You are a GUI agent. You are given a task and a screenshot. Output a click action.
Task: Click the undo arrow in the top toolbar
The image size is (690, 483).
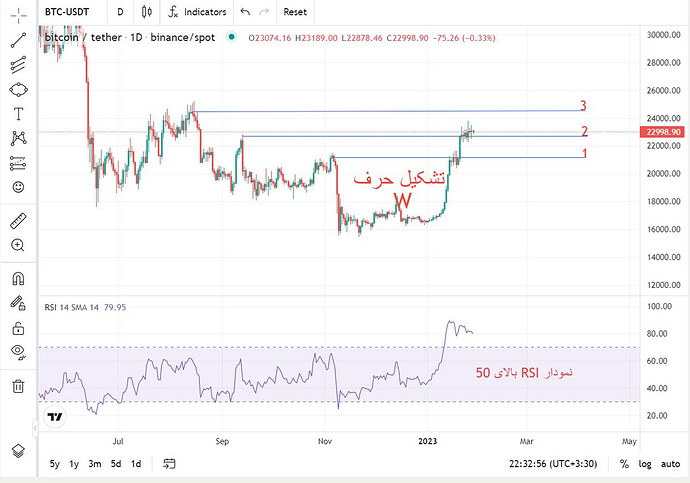click(244, 12)
